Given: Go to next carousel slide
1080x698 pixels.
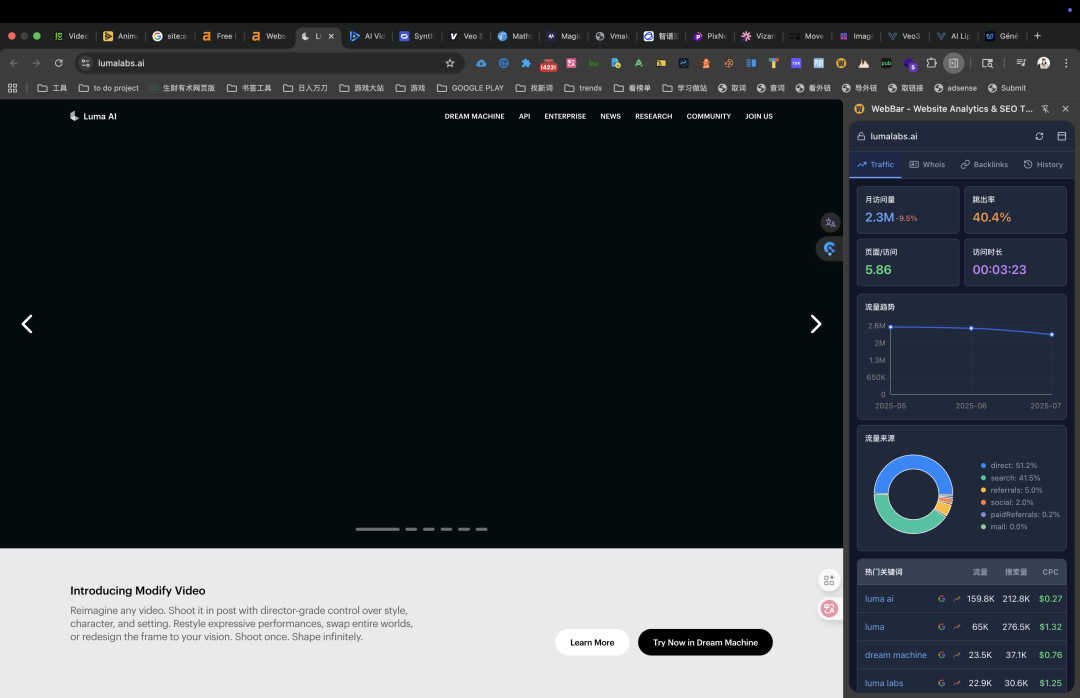Looking at the screenshot, I should 816,324.
